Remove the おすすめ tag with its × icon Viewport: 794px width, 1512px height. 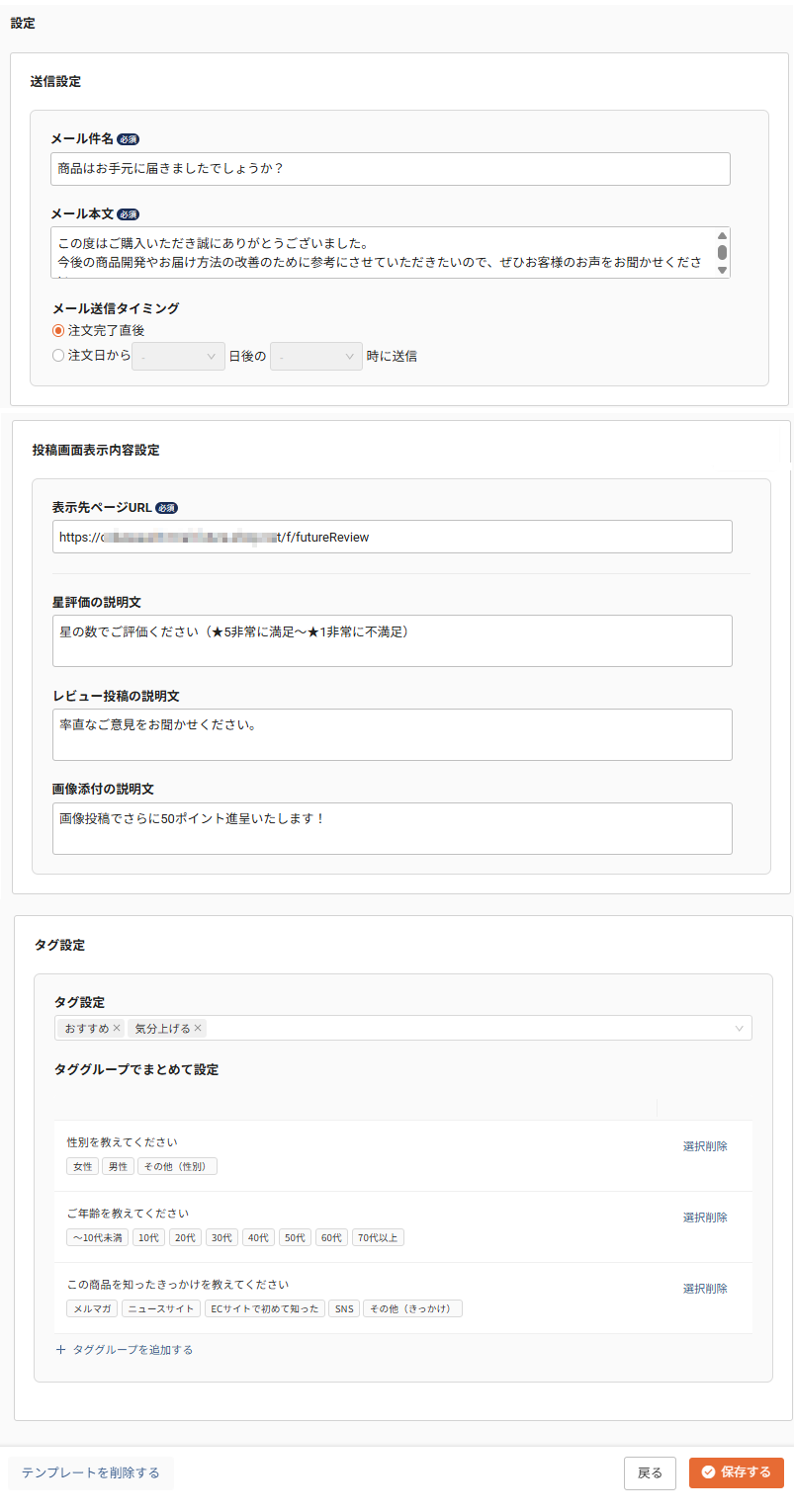tap(117, 1028)
